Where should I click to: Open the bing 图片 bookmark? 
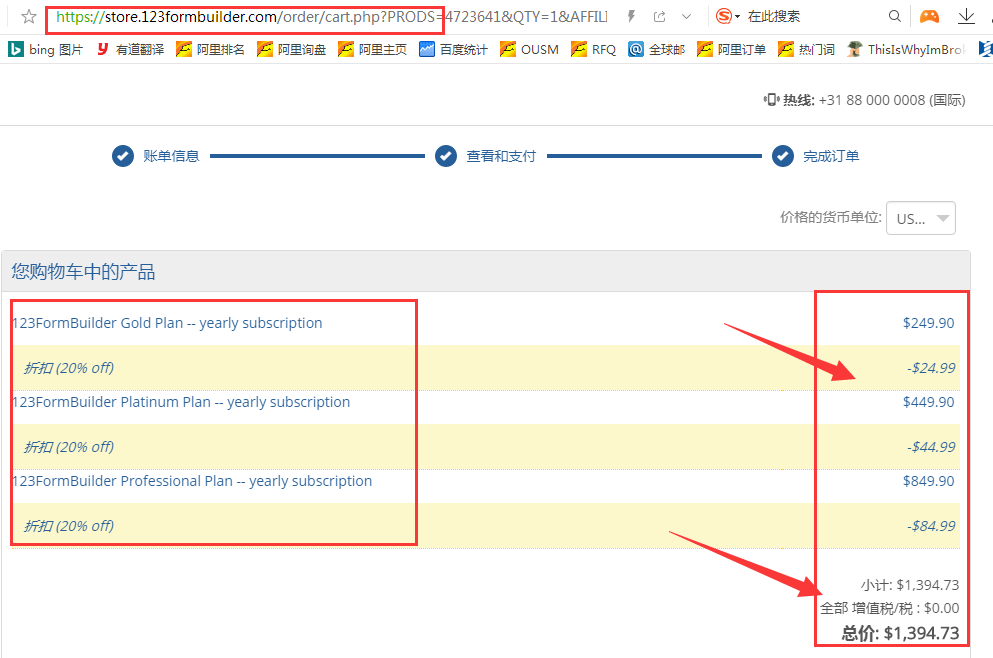coord(46,49)
